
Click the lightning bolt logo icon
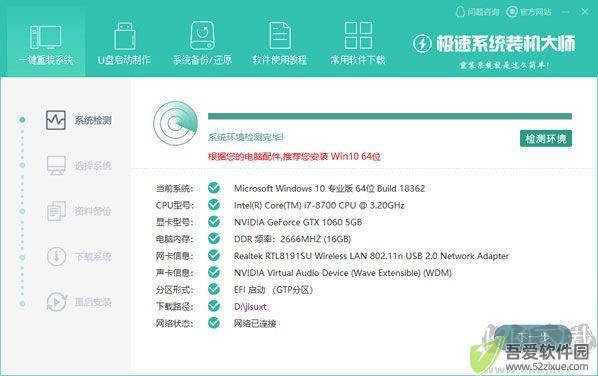[422, 43]
